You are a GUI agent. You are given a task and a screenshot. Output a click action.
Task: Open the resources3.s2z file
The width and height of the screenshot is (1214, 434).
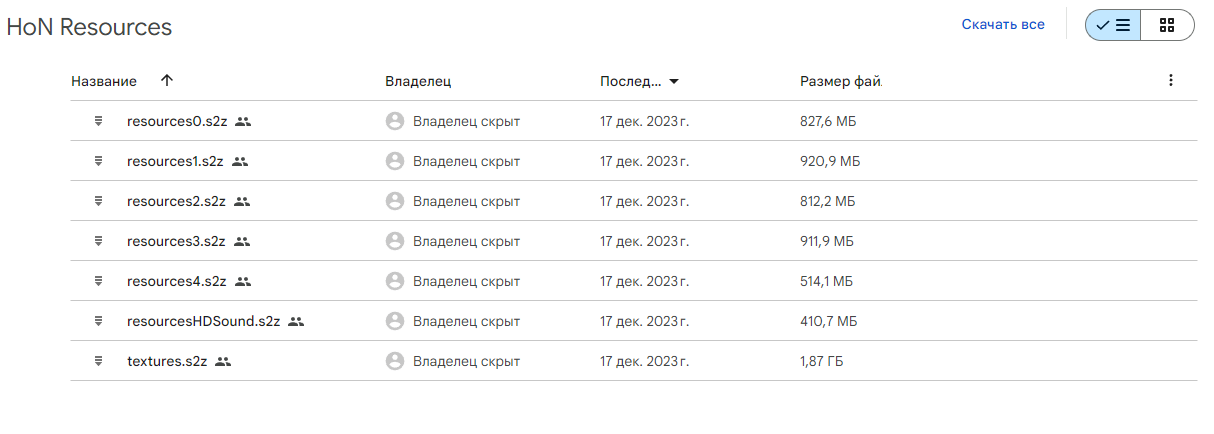tap(176, 241)
